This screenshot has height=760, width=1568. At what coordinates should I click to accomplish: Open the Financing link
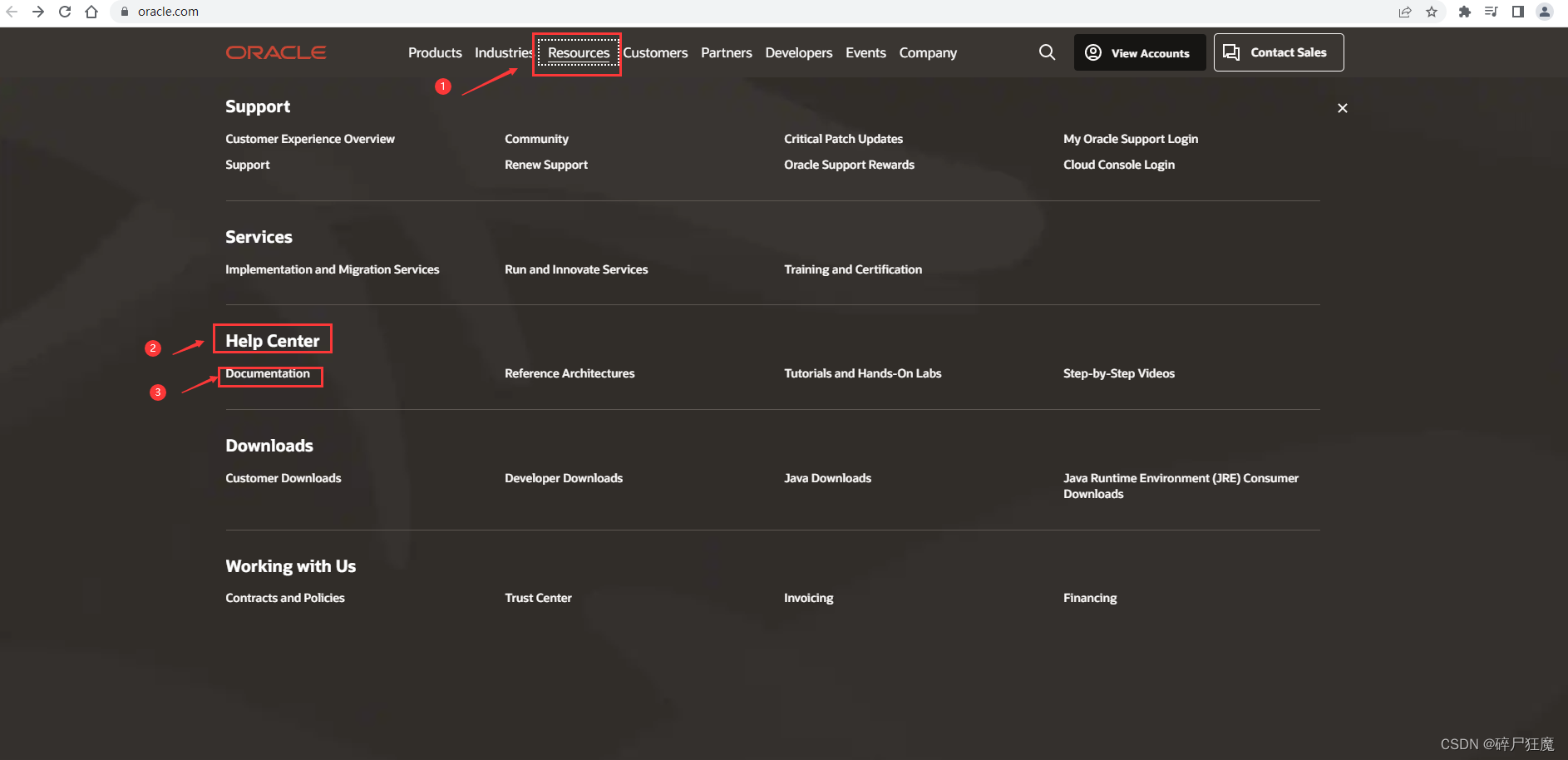[1090, 598]
